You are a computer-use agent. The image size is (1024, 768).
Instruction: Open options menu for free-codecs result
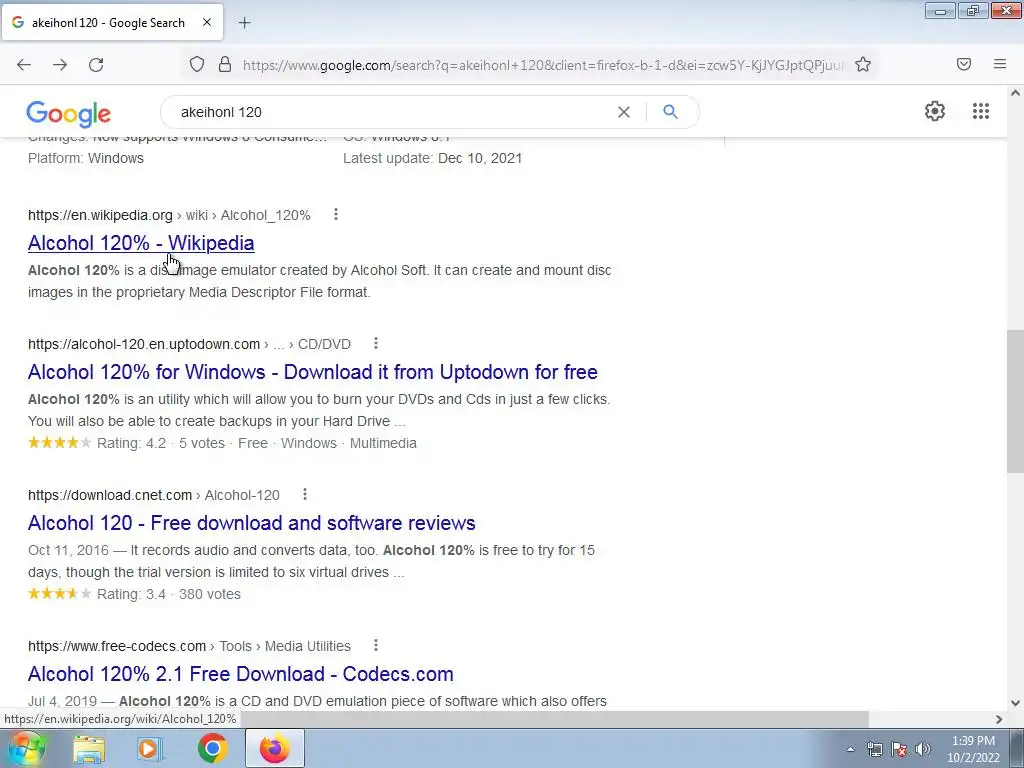(376, 645)
